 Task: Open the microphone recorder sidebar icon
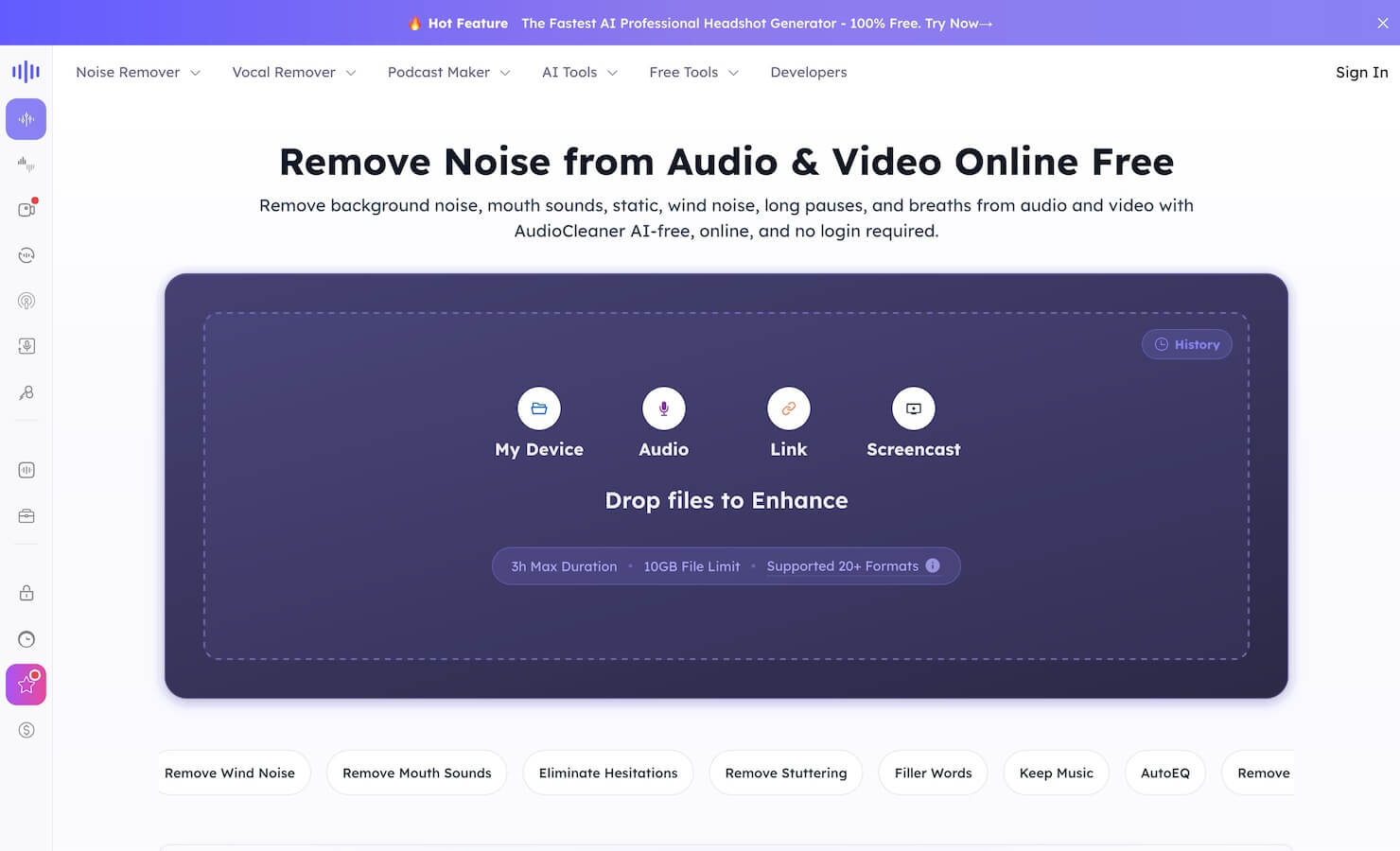[26, 346]
